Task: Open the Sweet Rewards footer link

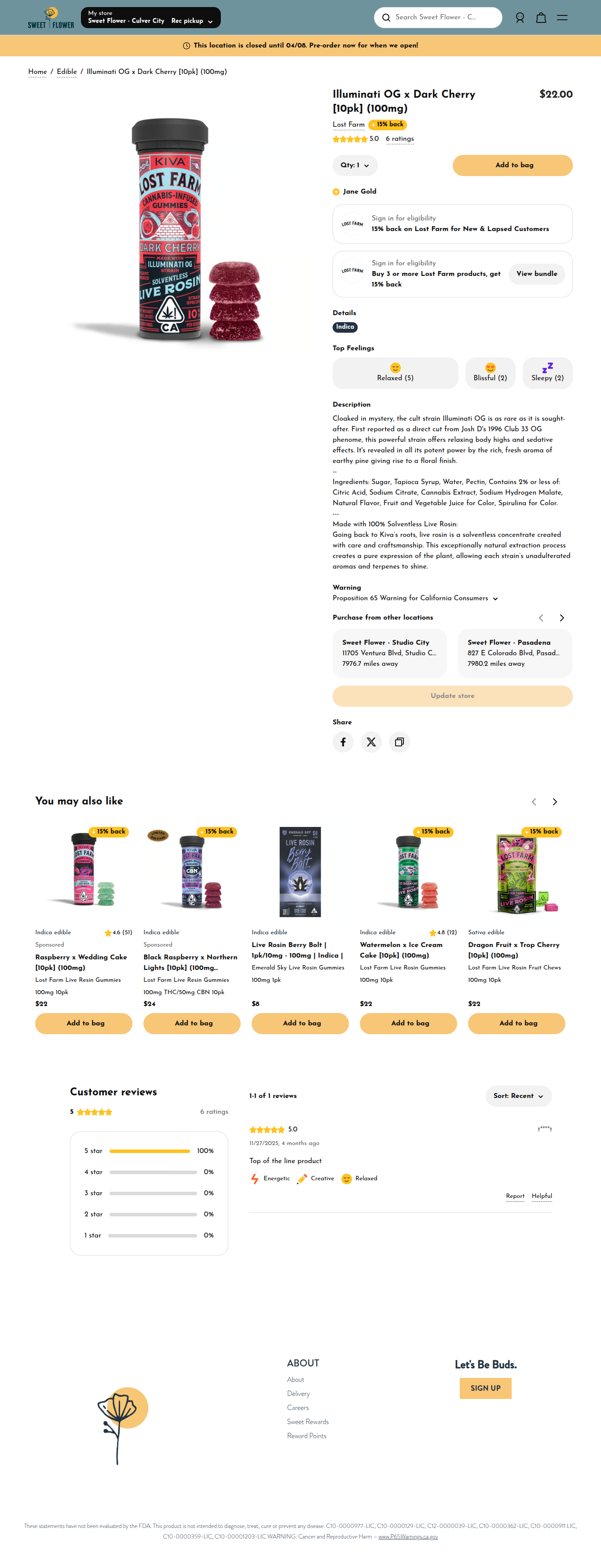Action: click(308, 1421)
